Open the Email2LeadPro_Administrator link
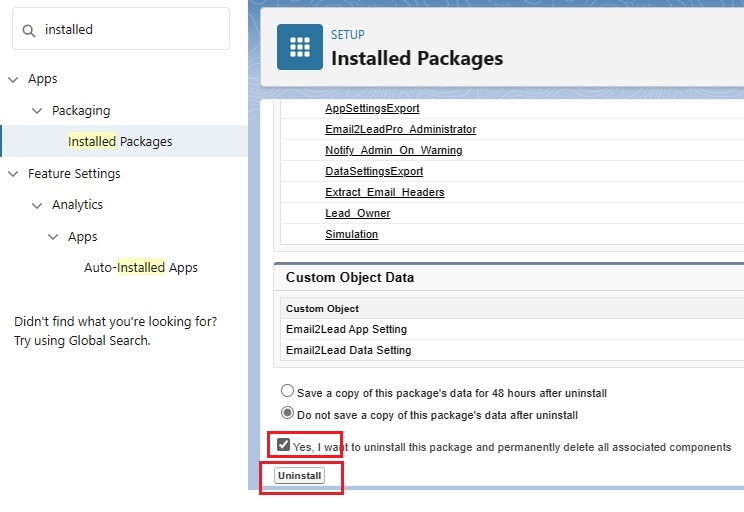This screenshot has height=512, width=744. click(x=400, y=129)
